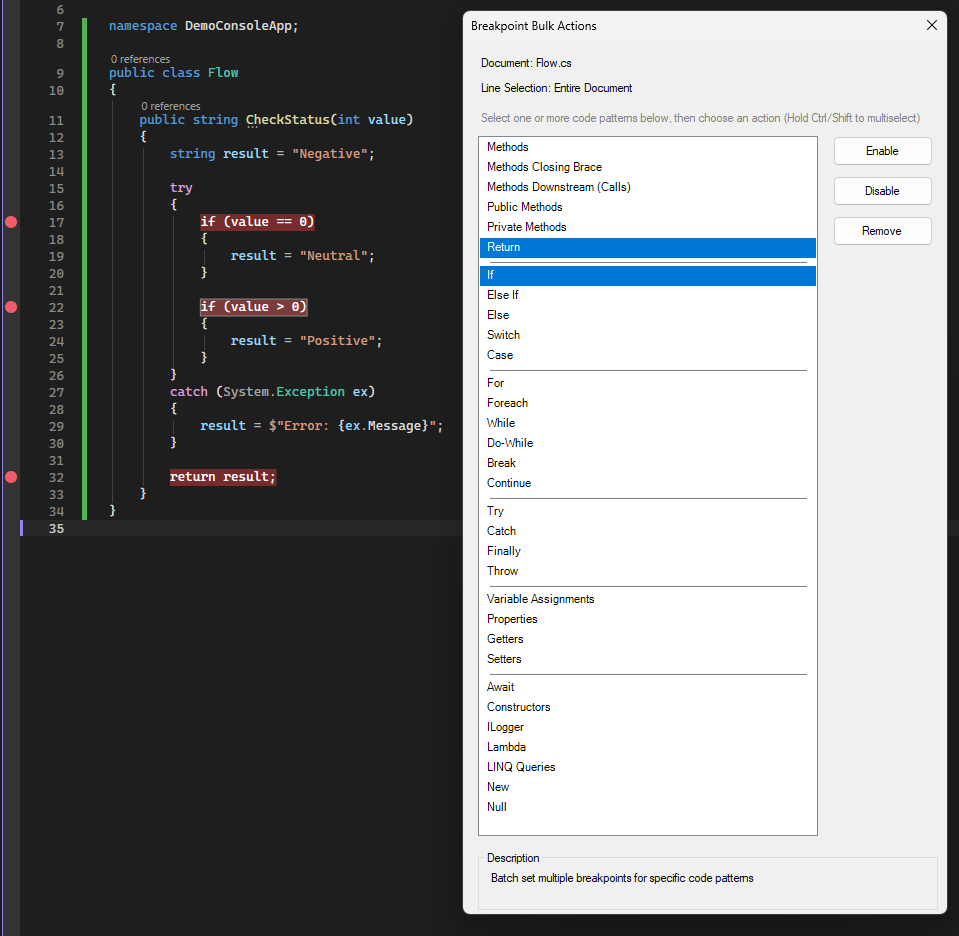Click the result = "Neutral" statement

click(302, 256)
